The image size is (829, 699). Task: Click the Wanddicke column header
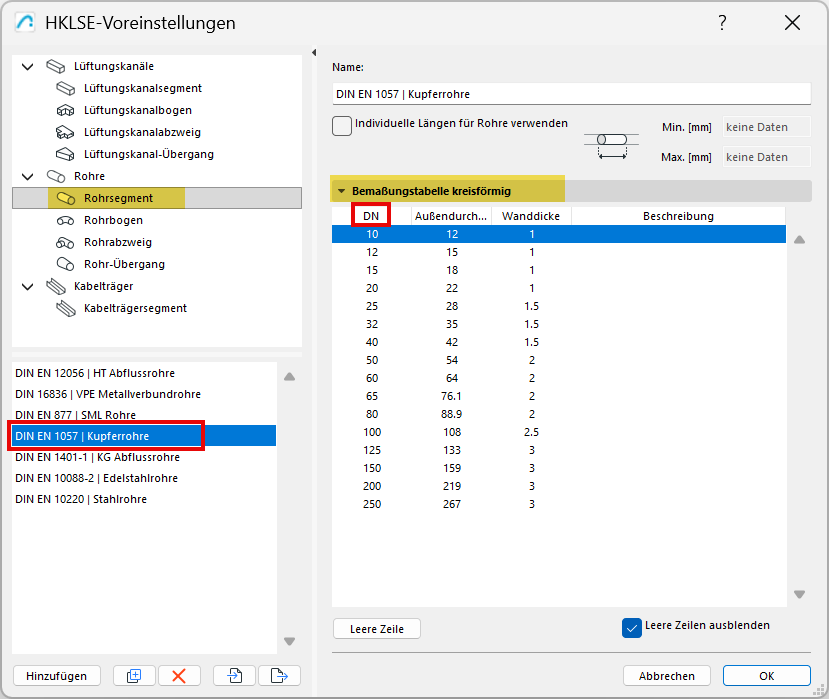pyautogui.click(x=531, y=216)
